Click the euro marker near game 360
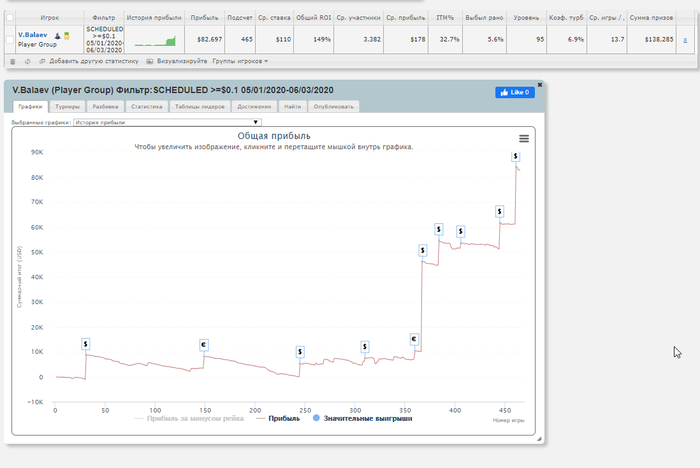This screenshot has height=468, width=700. click(x=414, y=339)
